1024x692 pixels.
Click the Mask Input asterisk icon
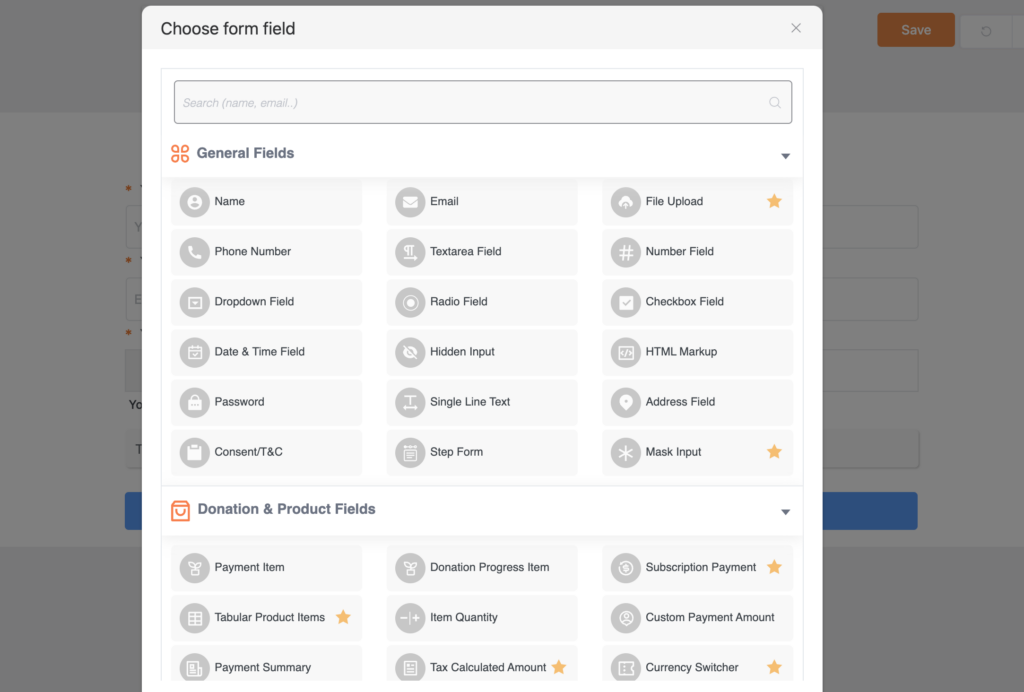626,452
